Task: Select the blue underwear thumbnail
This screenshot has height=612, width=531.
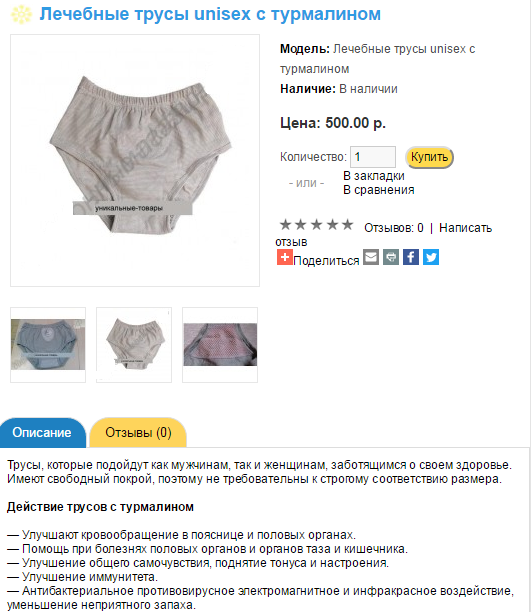Action: pyautogui.click(x=48, y=345)
